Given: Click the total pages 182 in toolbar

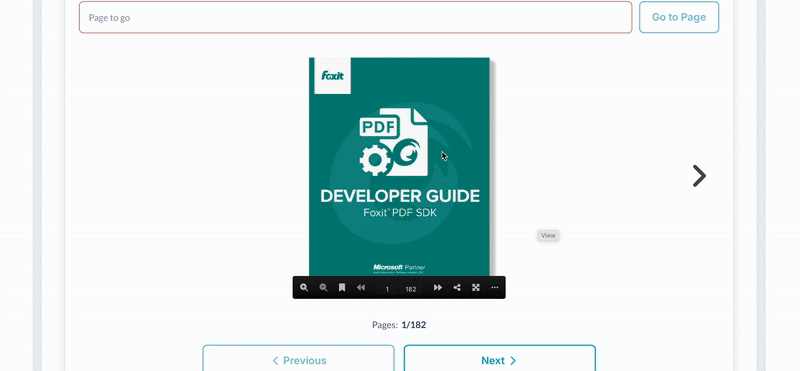Looking at the screenshot, I should click(411, 289).
